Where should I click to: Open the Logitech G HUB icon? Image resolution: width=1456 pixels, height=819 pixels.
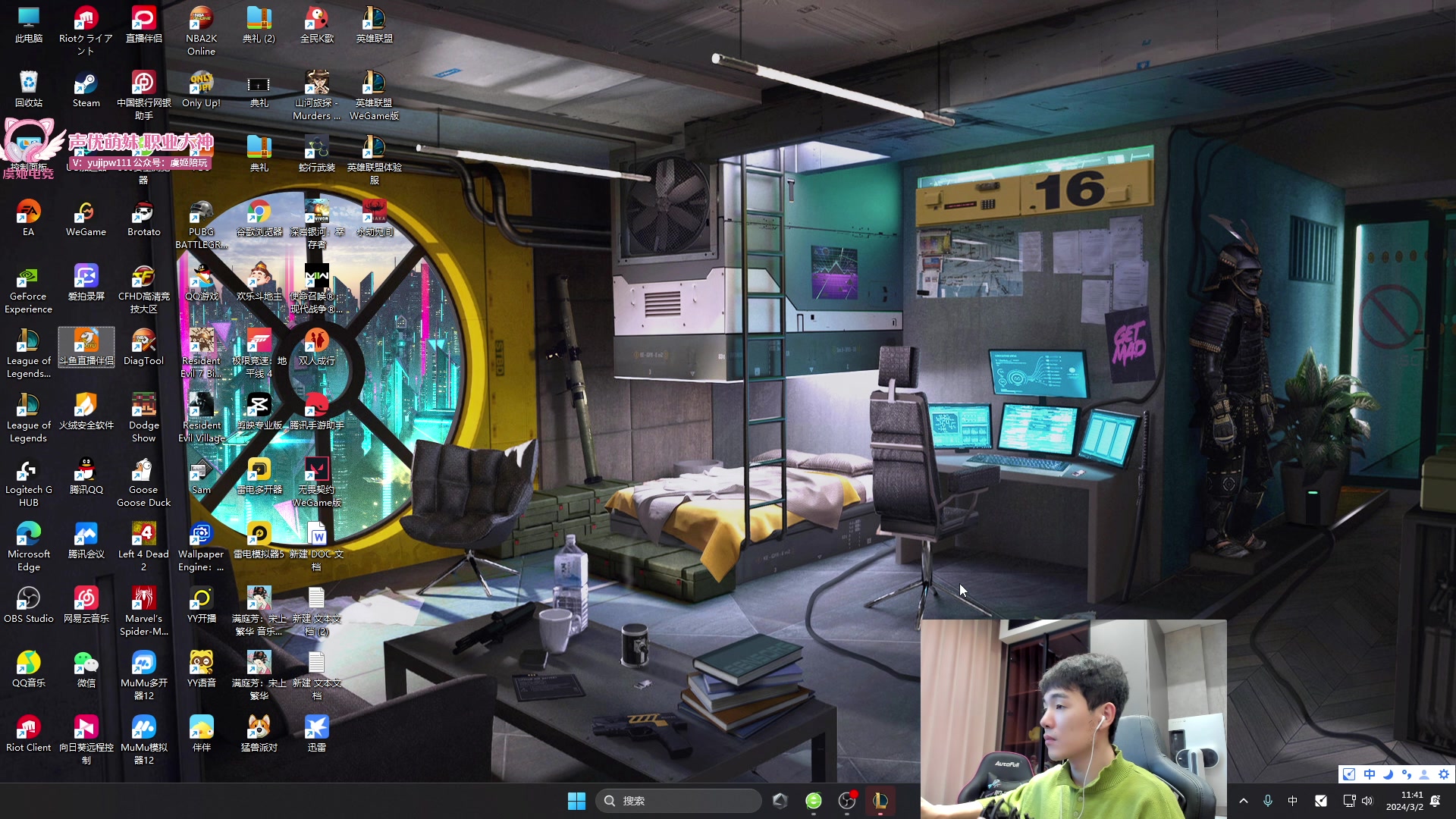[28, 483]
